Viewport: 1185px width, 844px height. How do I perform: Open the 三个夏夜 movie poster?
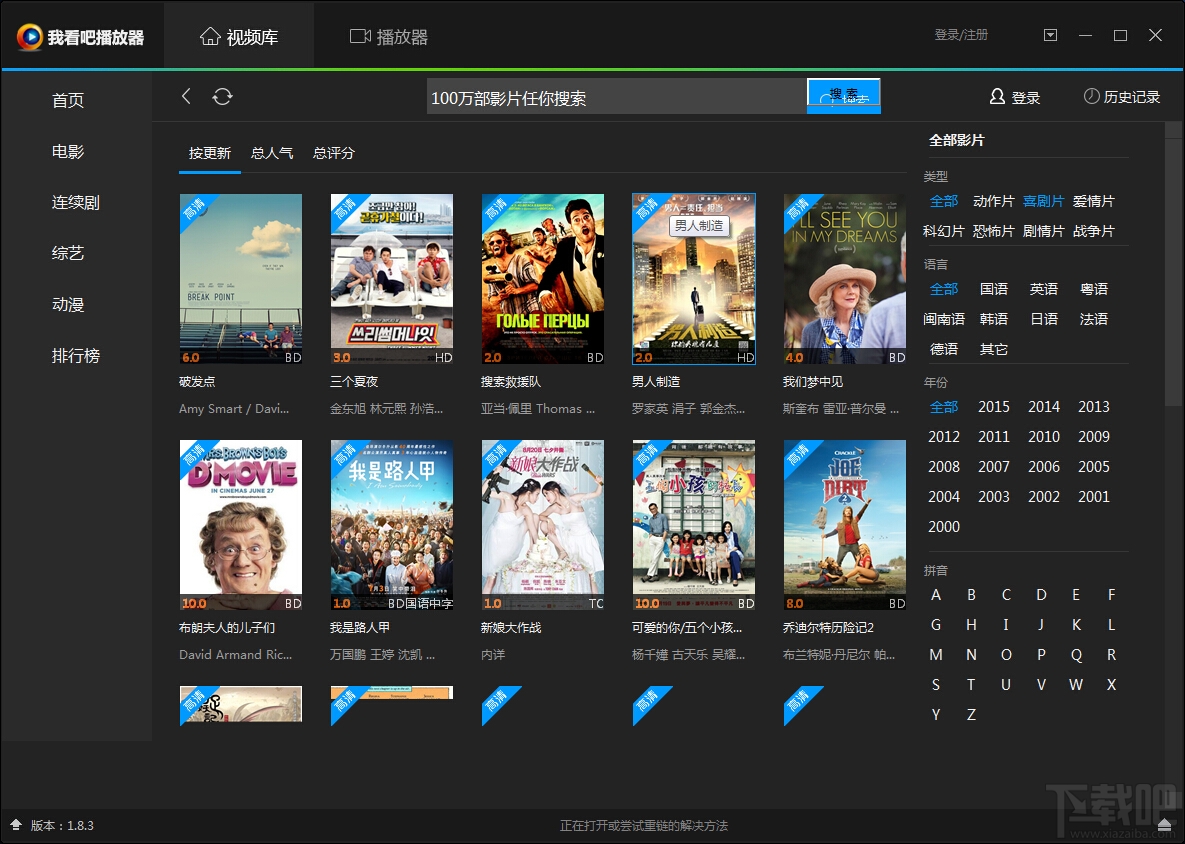pyautogui.click(x=391, y=279)
